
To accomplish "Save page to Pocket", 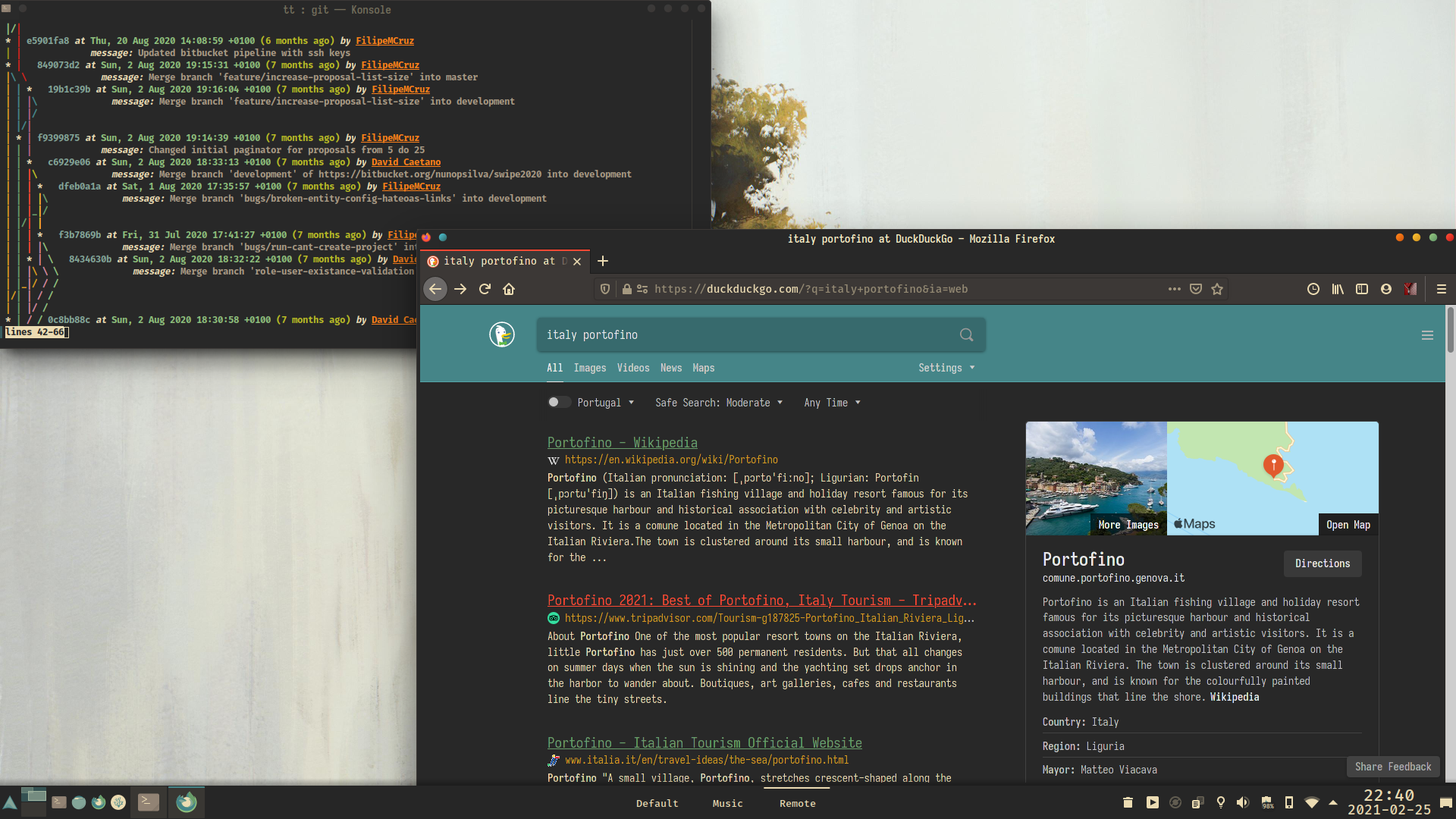I will pos(1196,289).
